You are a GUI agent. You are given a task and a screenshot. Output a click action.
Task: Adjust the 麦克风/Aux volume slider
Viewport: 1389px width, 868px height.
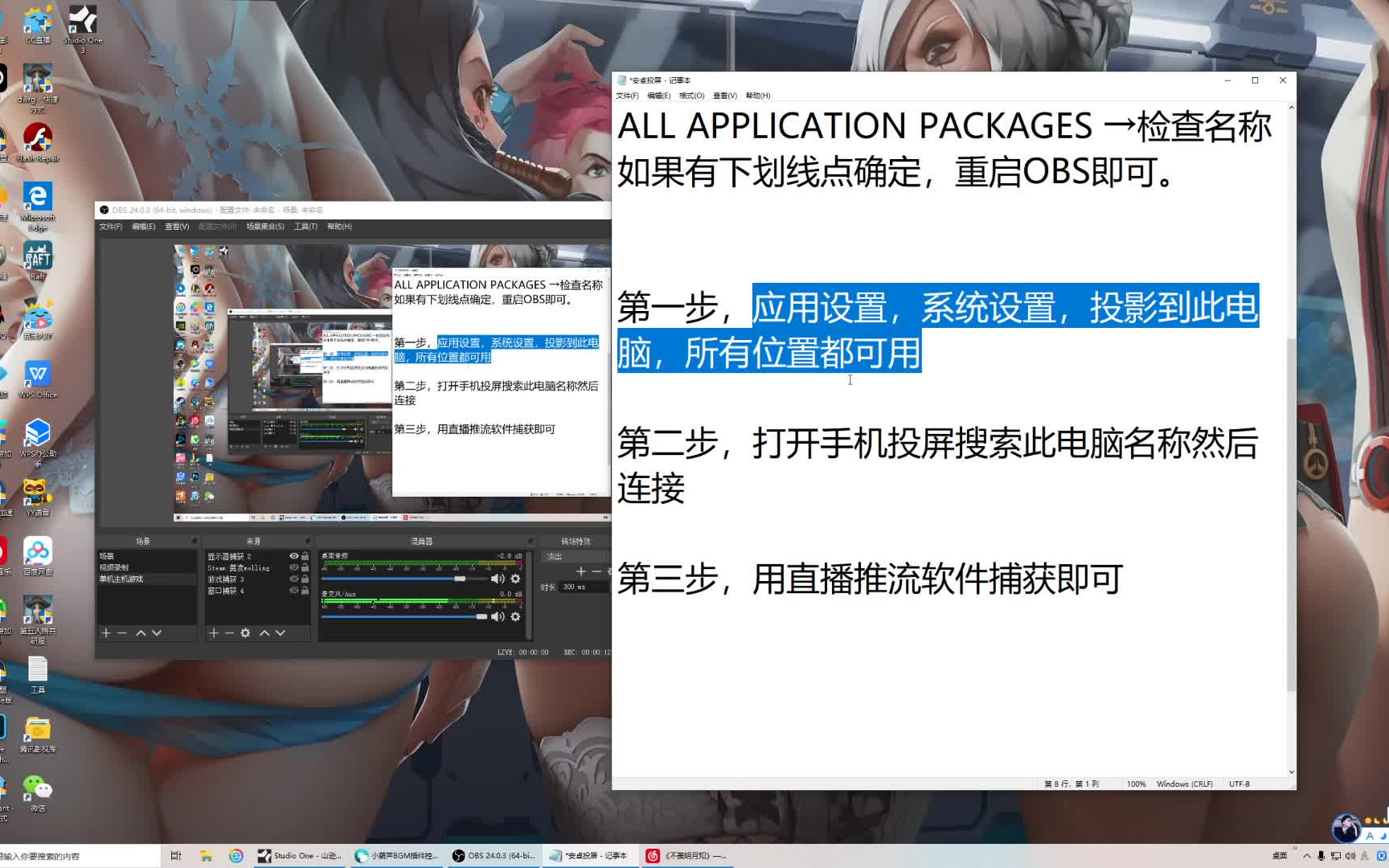coord(404,616)
